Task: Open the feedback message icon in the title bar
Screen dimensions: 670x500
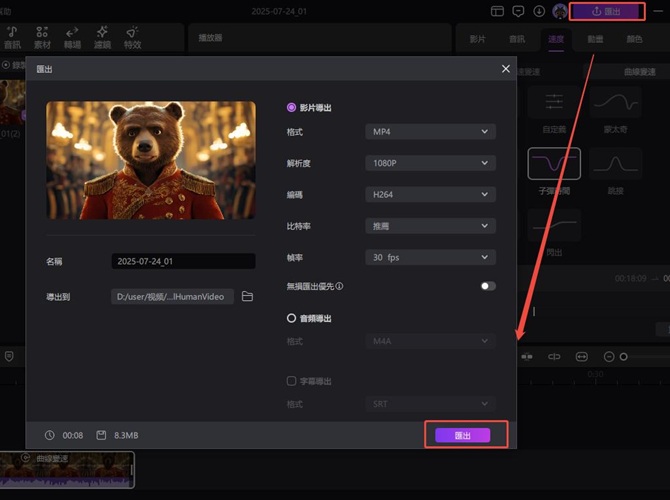Action: pos(518,12)
